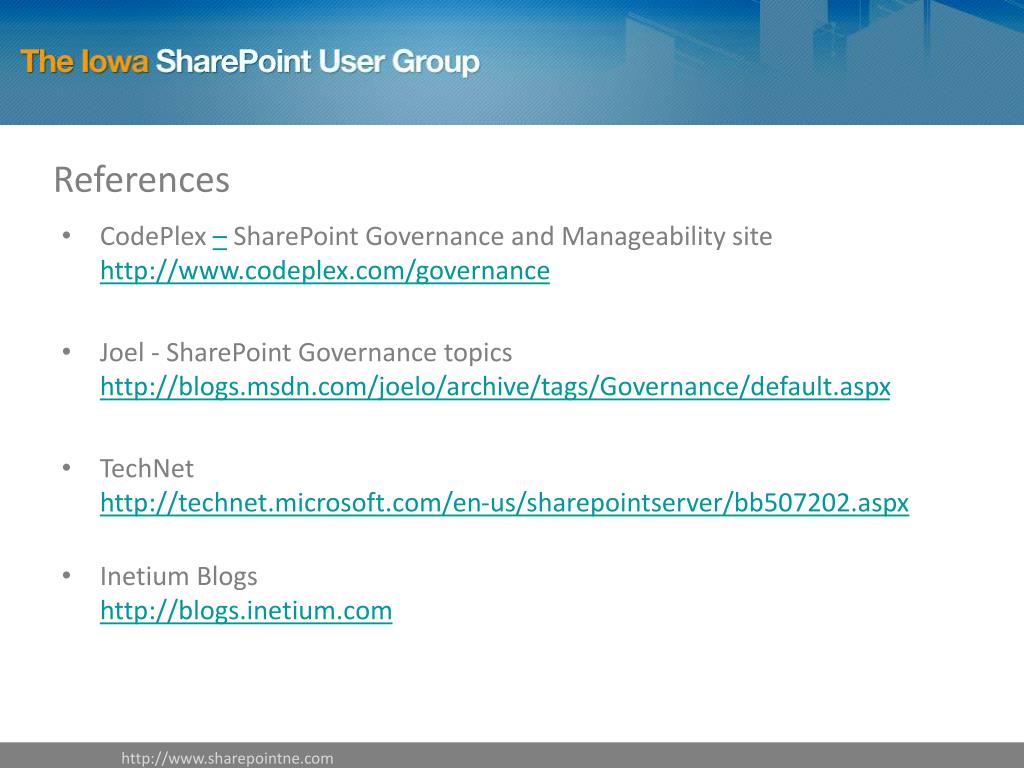
Task: Open the codeplex.com/governance link
Action: (x=325, y=270)
